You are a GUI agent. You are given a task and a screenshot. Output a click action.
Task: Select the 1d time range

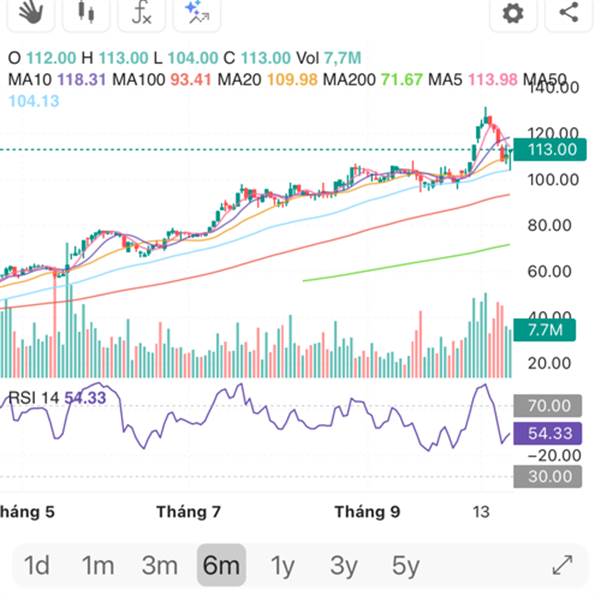coord(37,566)
